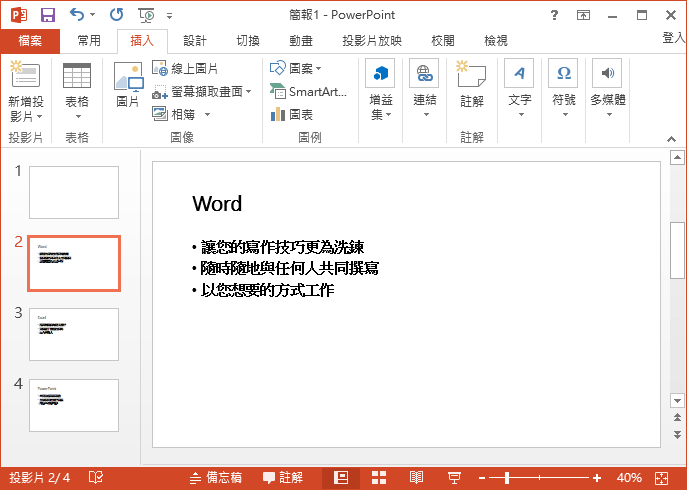Click the slide title 'Word'

(x=217, y=204)
